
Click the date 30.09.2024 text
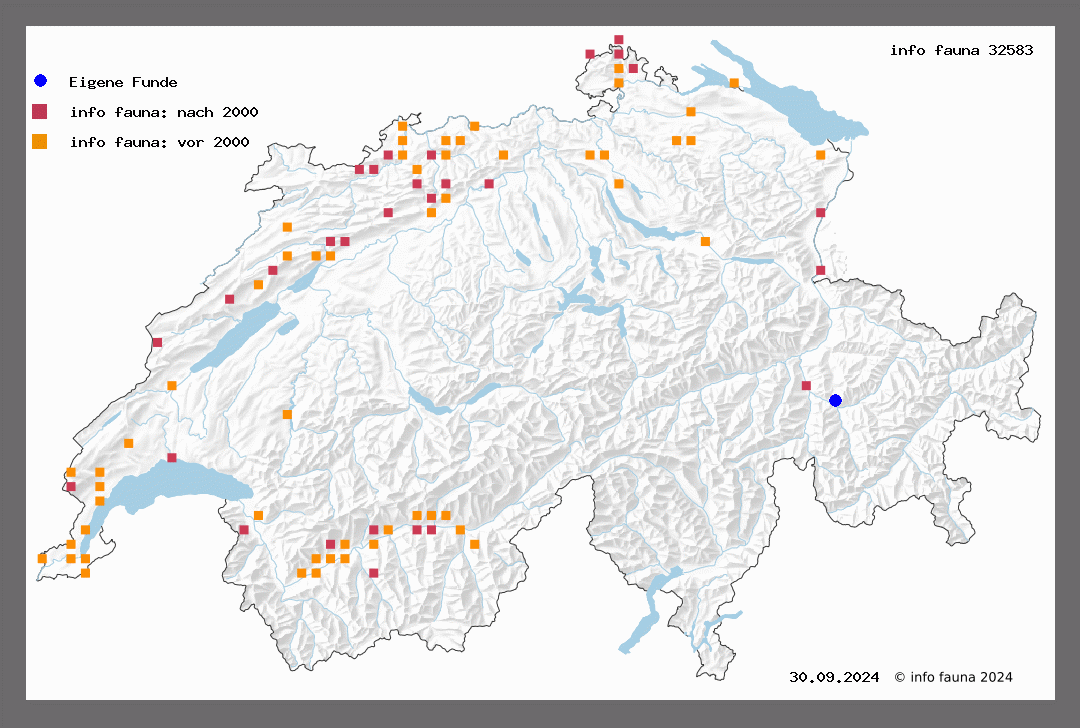834,677
